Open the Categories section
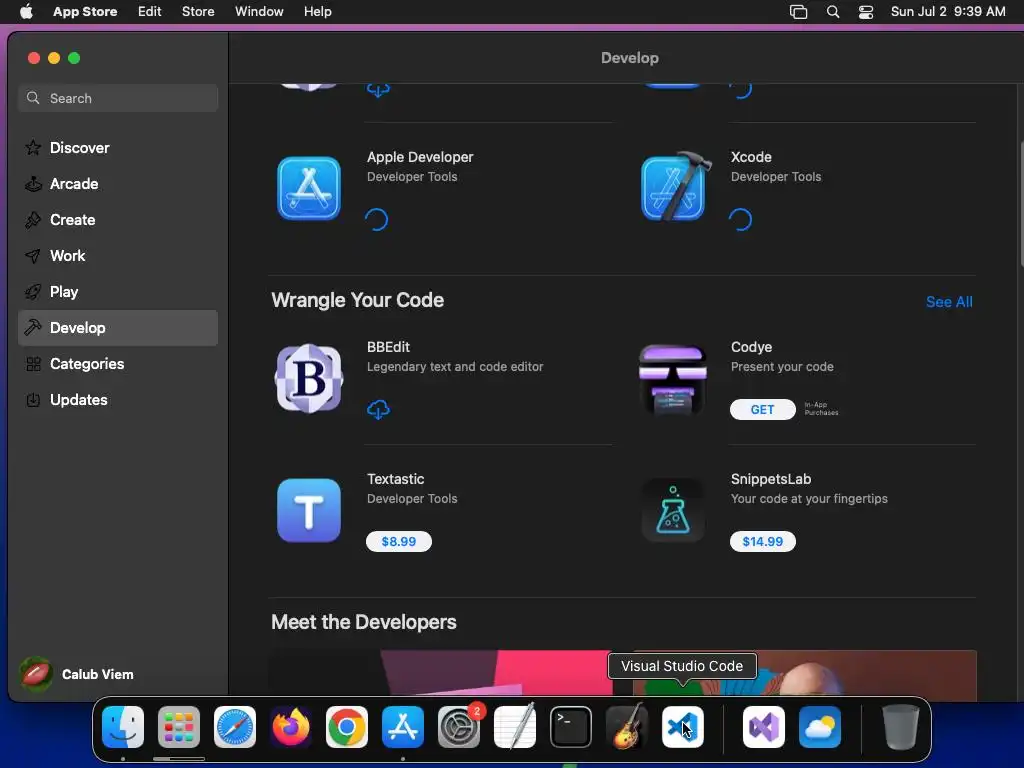1024x768 pixels. pyautogui.click(x=118, y=364)
